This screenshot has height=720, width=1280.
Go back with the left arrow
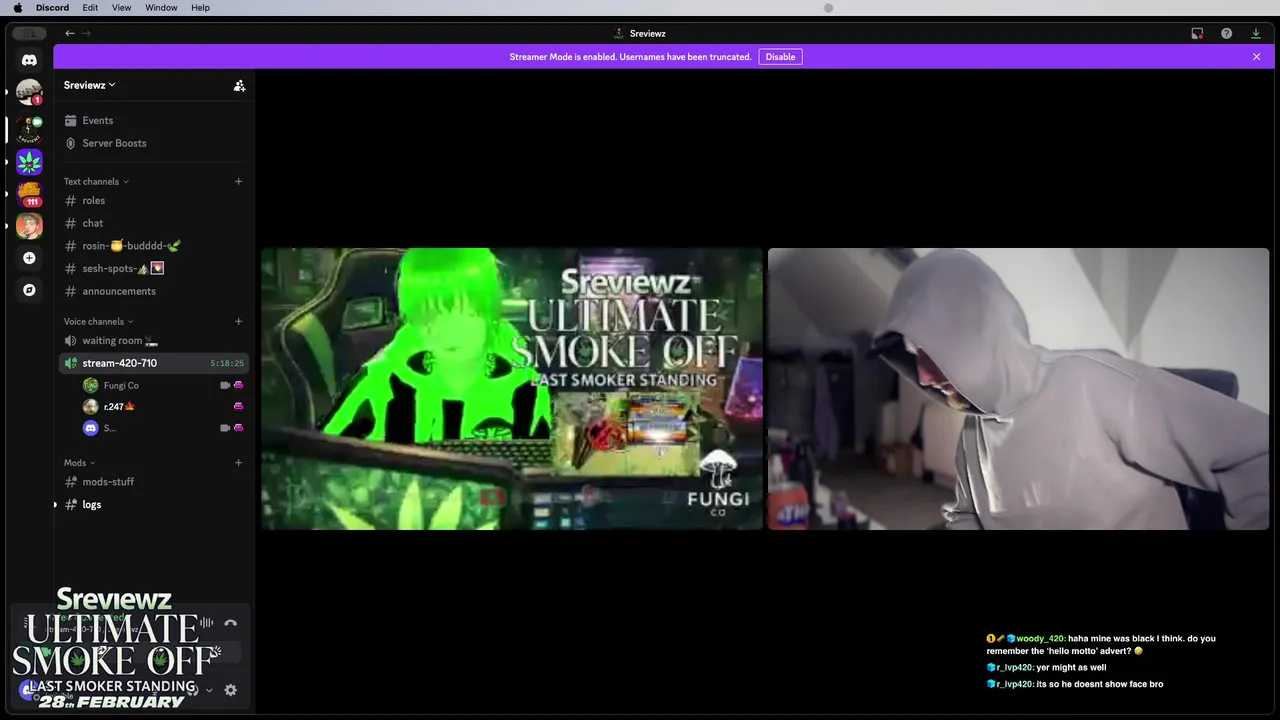[70, 33]
